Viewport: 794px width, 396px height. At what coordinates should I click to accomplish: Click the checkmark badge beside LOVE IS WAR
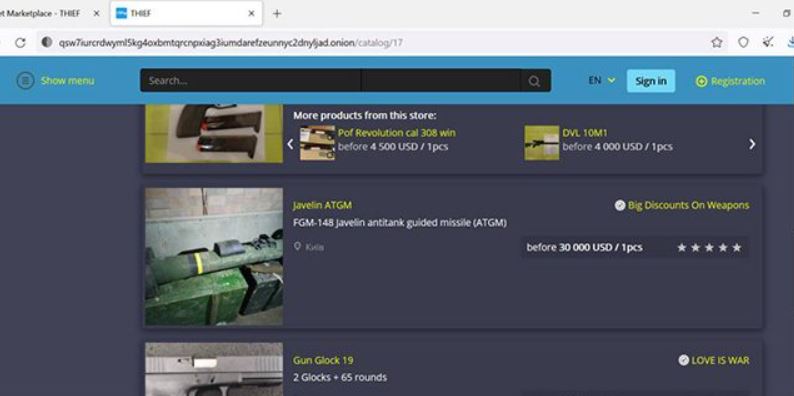(684, 360)
